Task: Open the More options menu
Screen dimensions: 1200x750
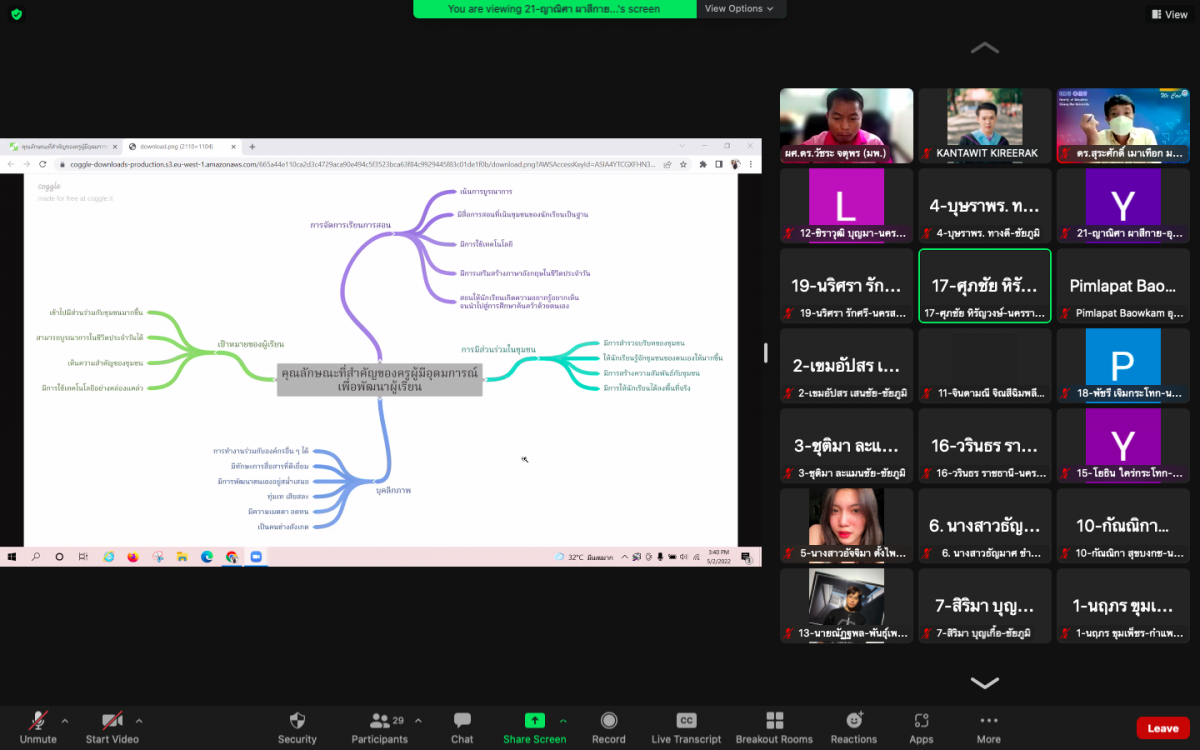Action: point(988,727)
